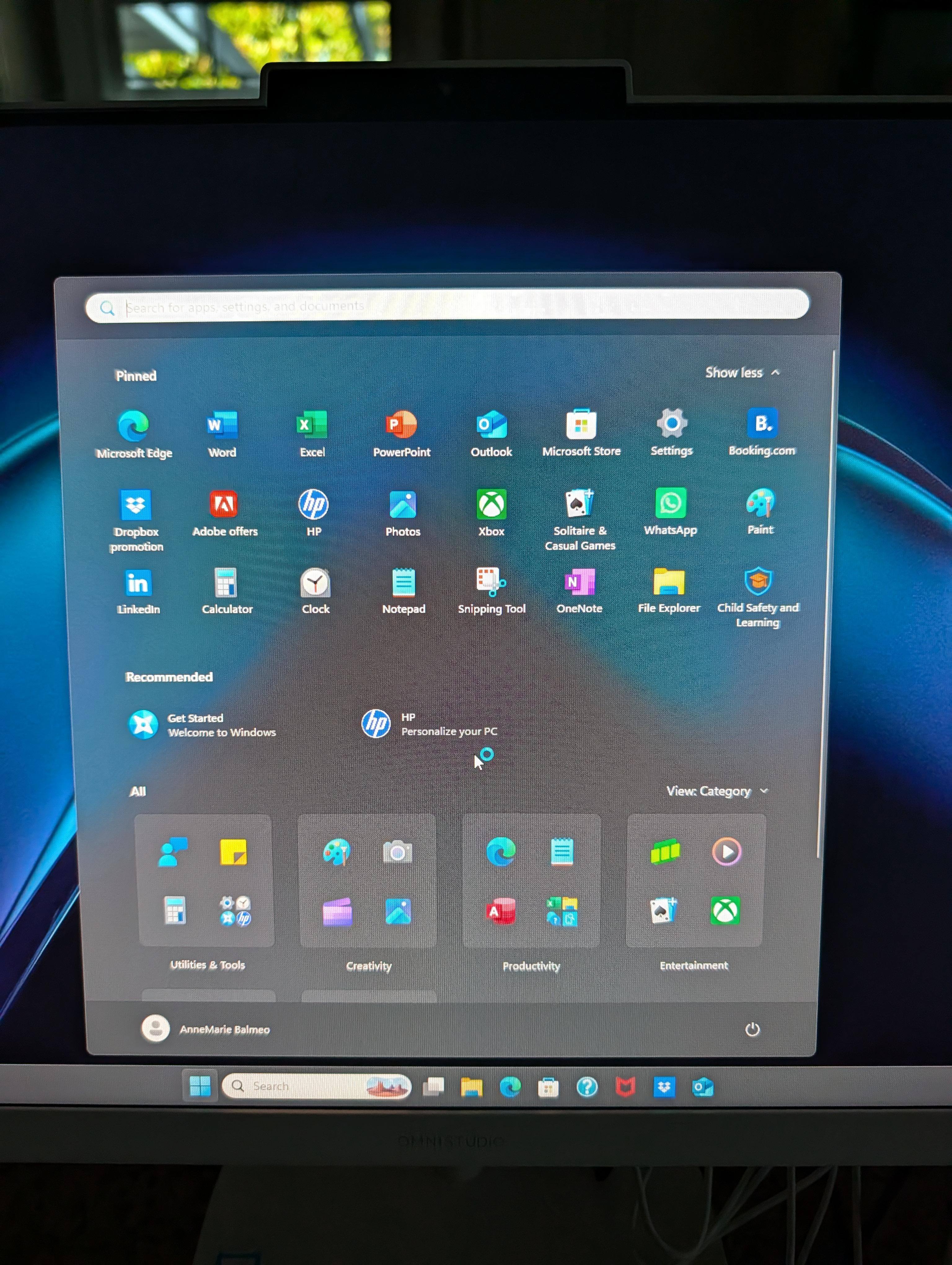Open Camera in the Creativity folder
952x1265 pixels.
pos(398,852)
